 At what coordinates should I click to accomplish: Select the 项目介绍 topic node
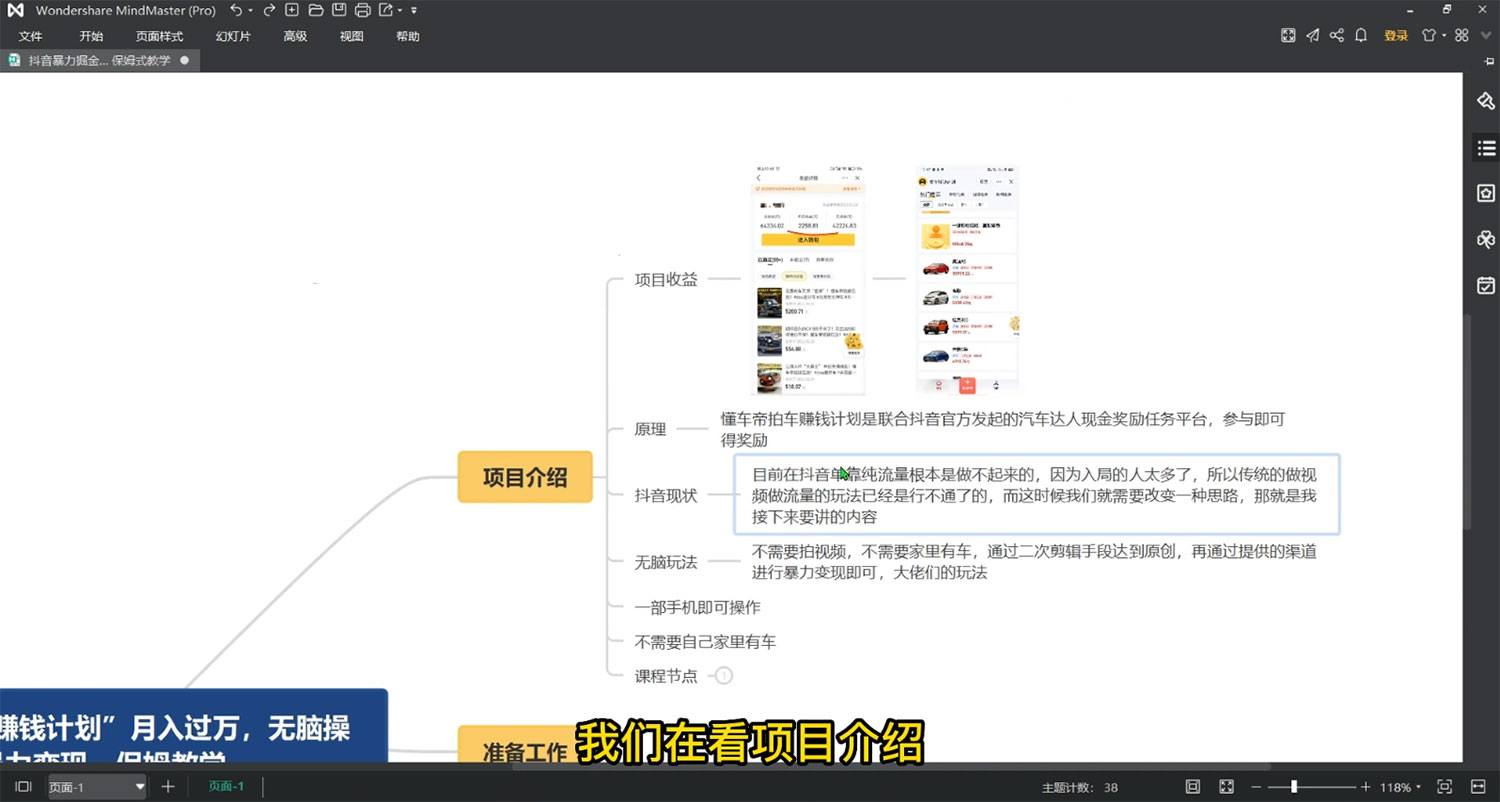point(525,477)
